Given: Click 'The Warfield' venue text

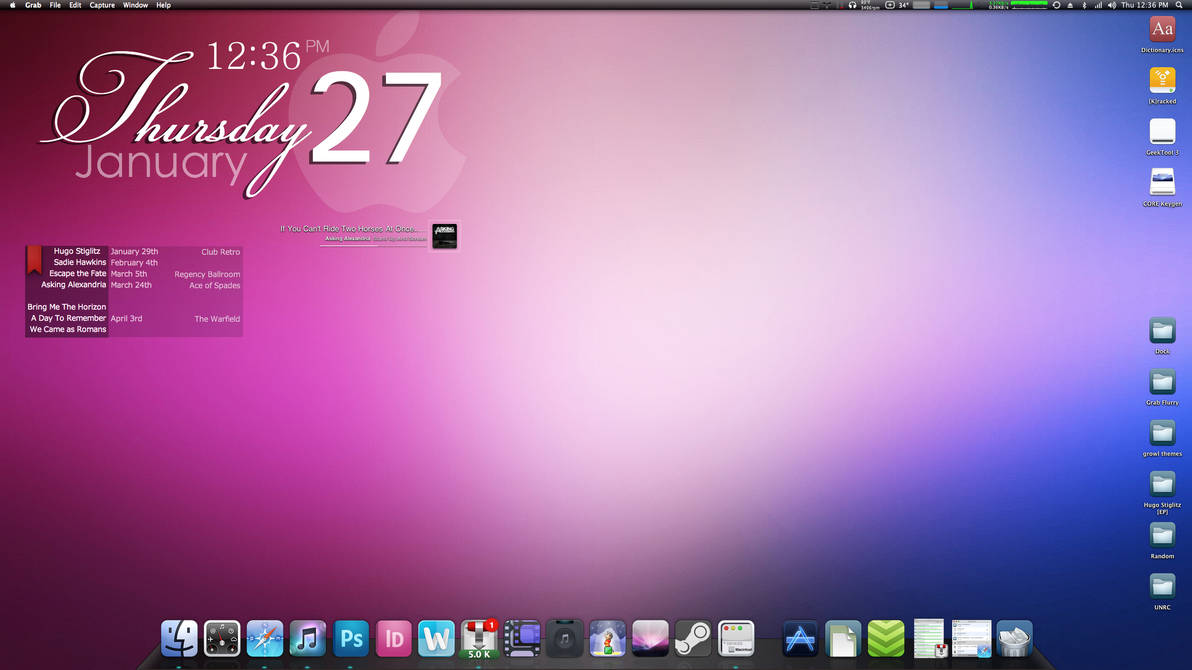Looking at the screenshot, I should click(217, 319).
